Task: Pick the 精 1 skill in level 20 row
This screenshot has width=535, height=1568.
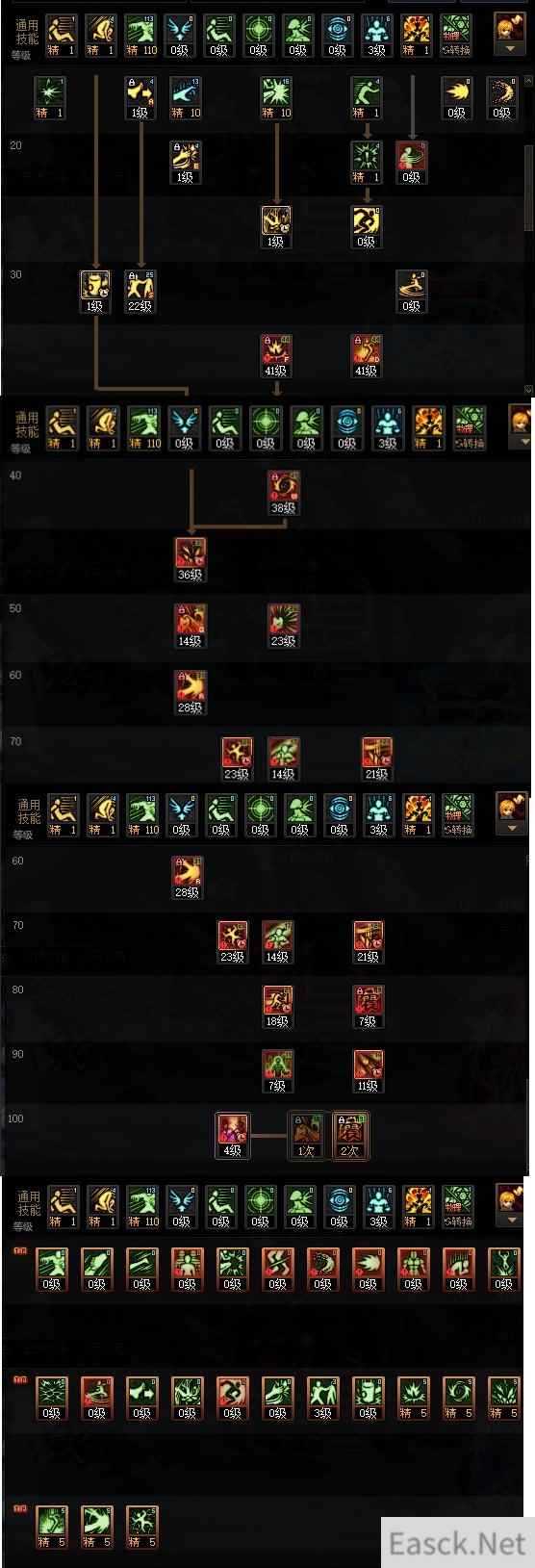Action: click(366, 162)
